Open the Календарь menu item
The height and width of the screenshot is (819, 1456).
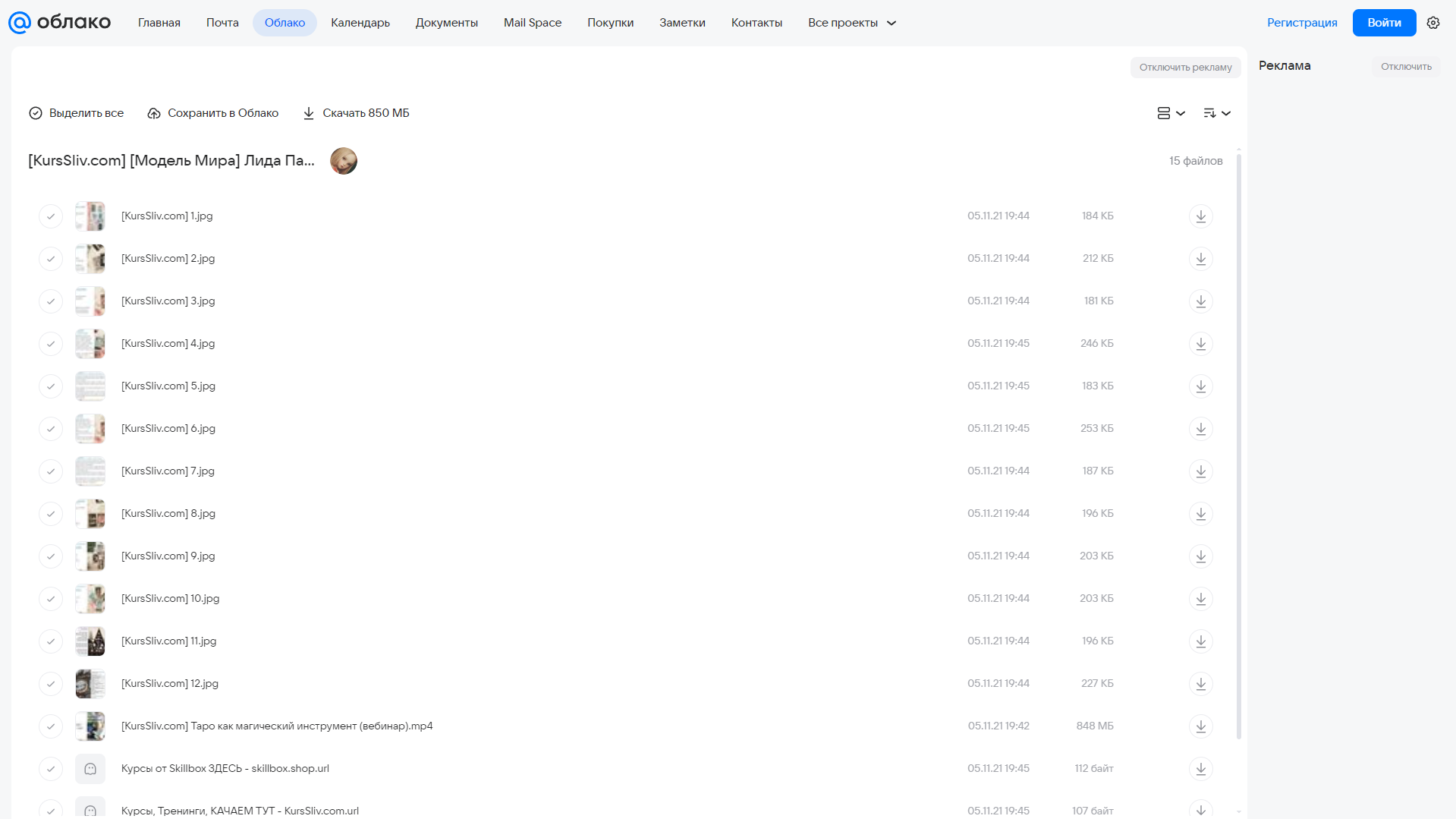pos(360,23)
